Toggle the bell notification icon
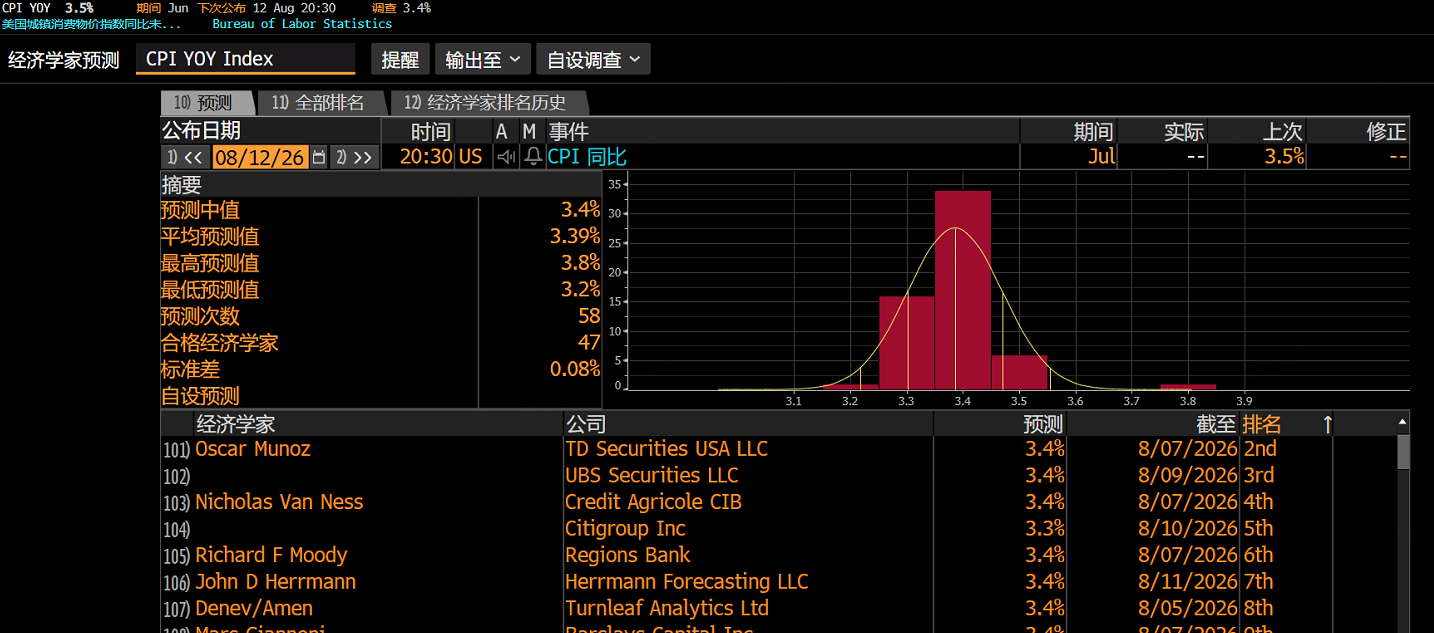The width and height of the screenshot is (1434, 633). pyautogui.click(x=534, y=157)
